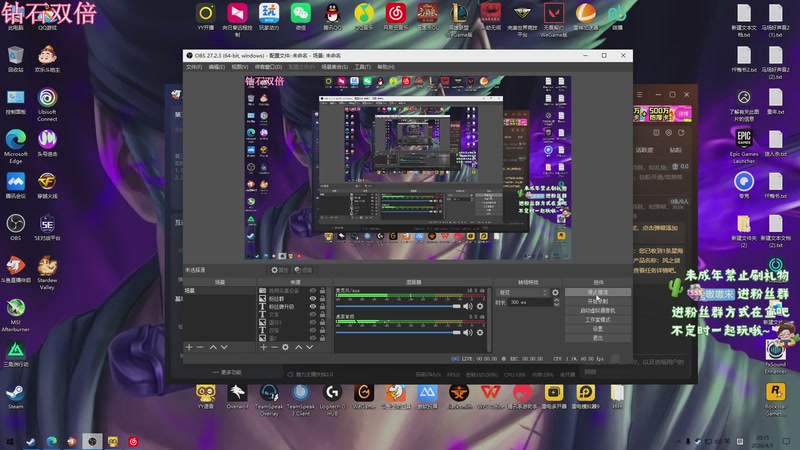Viewport: 800px width, 450px height.
Task: Increase transition duration with up arrow
Action: coord(556,300)
